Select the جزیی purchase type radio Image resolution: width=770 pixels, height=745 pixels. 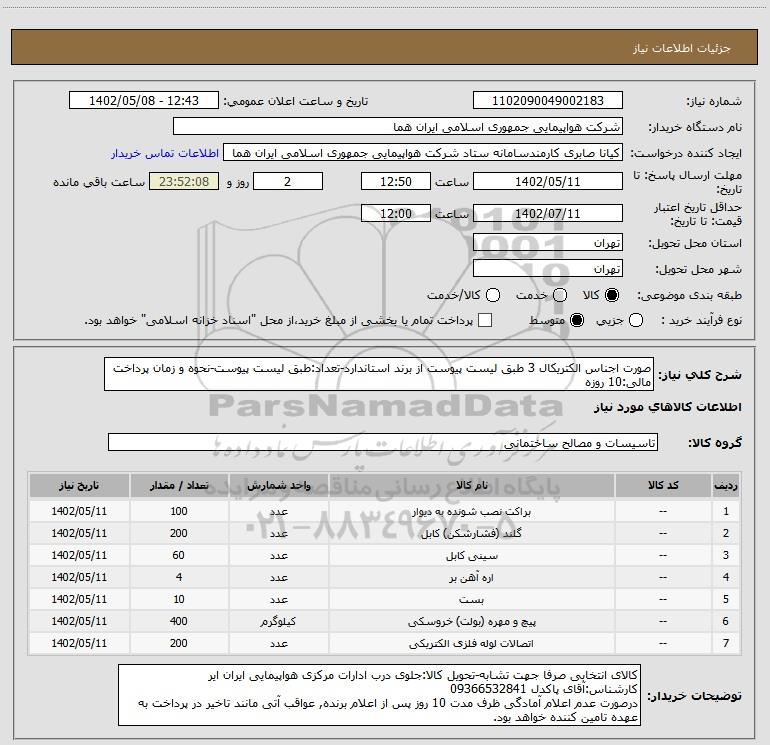[636, 320]
